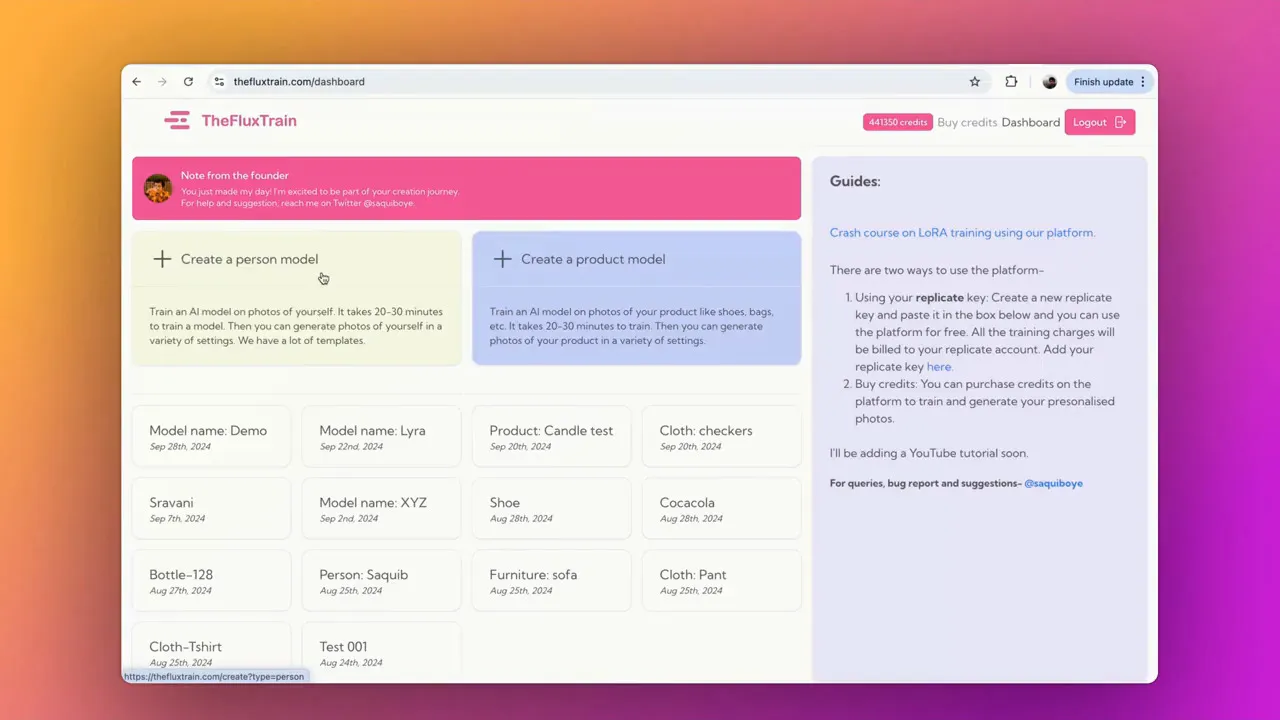Reload the page with the refresh icon
Viewport: 1280px width, 720px height.
point(188,81)
